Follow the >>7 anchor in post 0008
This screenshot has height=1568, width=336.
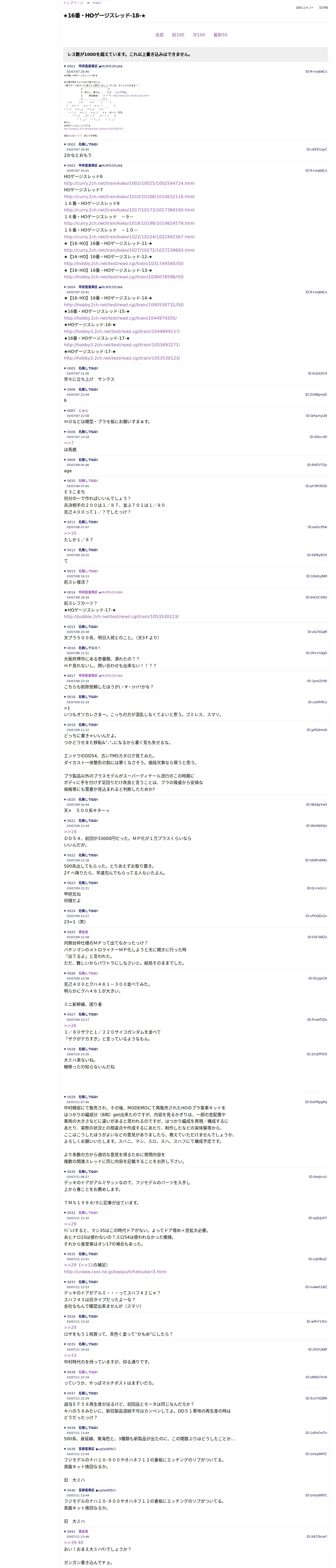coord(69,443)
